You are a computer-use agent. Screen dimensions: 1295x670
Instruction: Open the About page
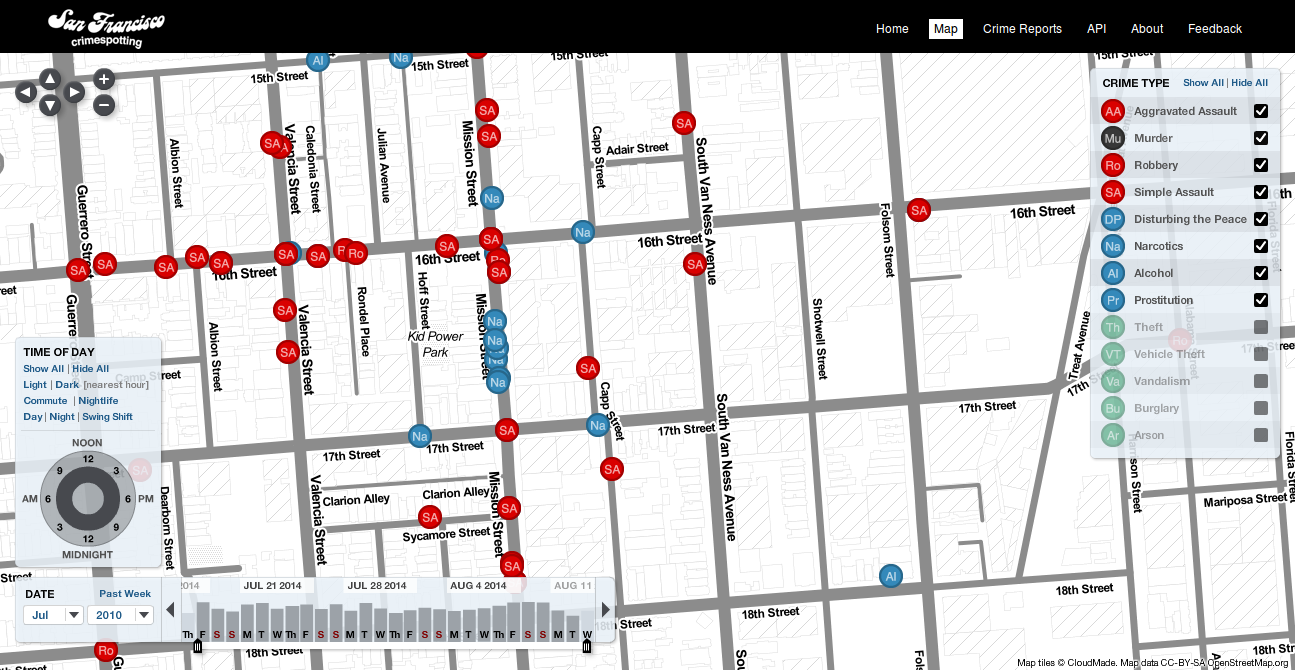coord(1147,29)
